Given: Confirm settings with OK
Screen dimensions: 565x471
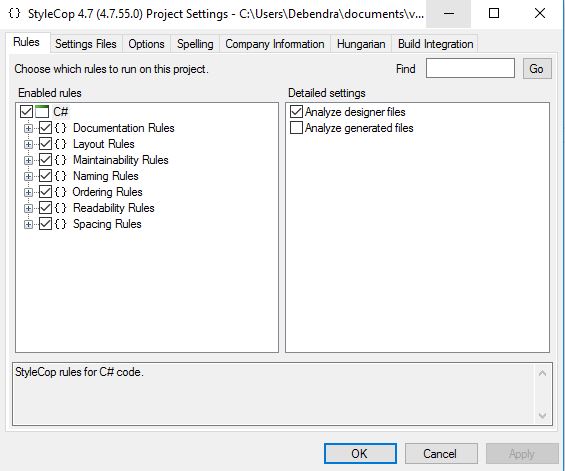Looking at the screenshot, I should pos(360,453).
